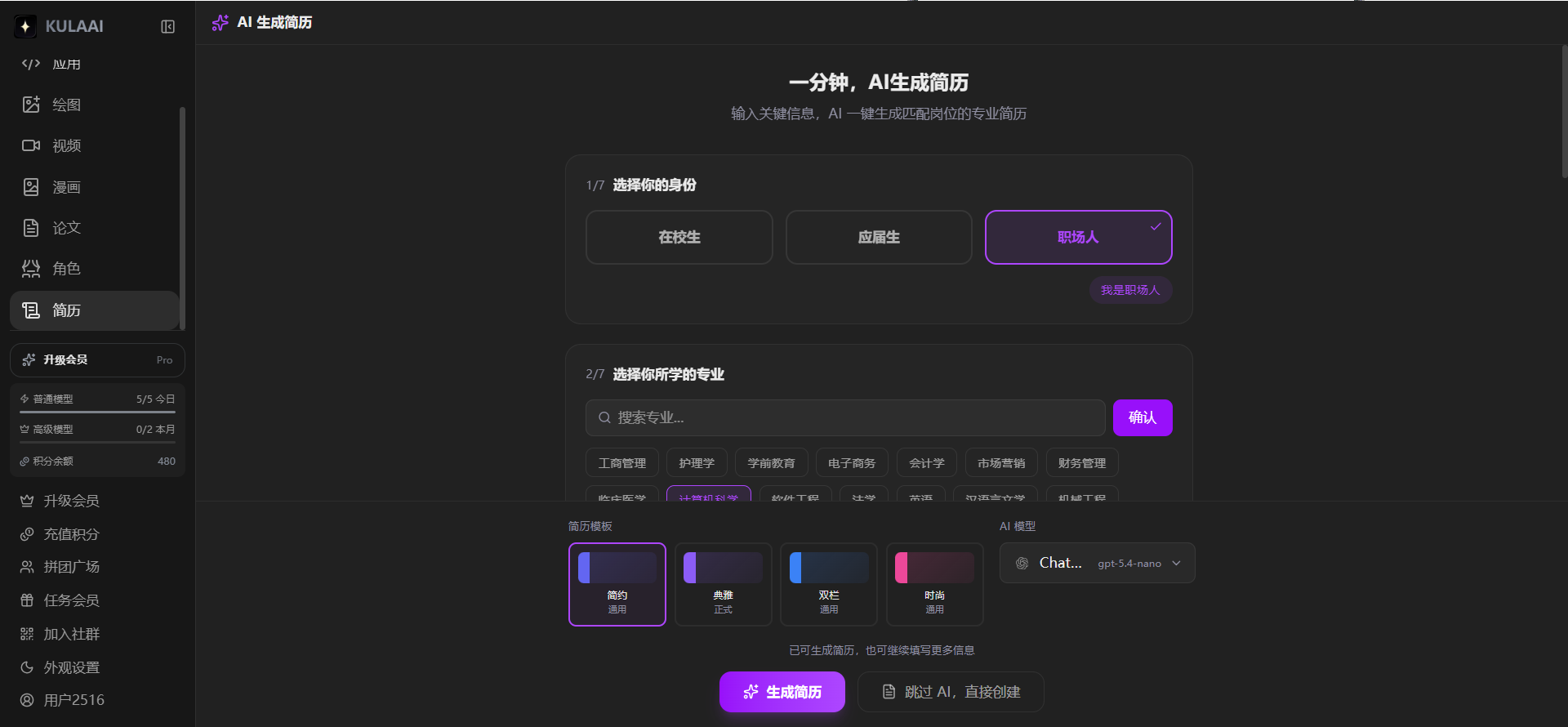
Task: Click the sidebar vertical scrollbar
Action: tap(182, 218)
